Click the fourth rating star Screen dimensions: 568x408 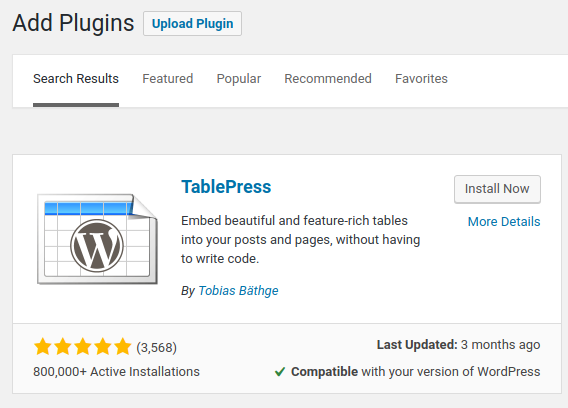103,346
